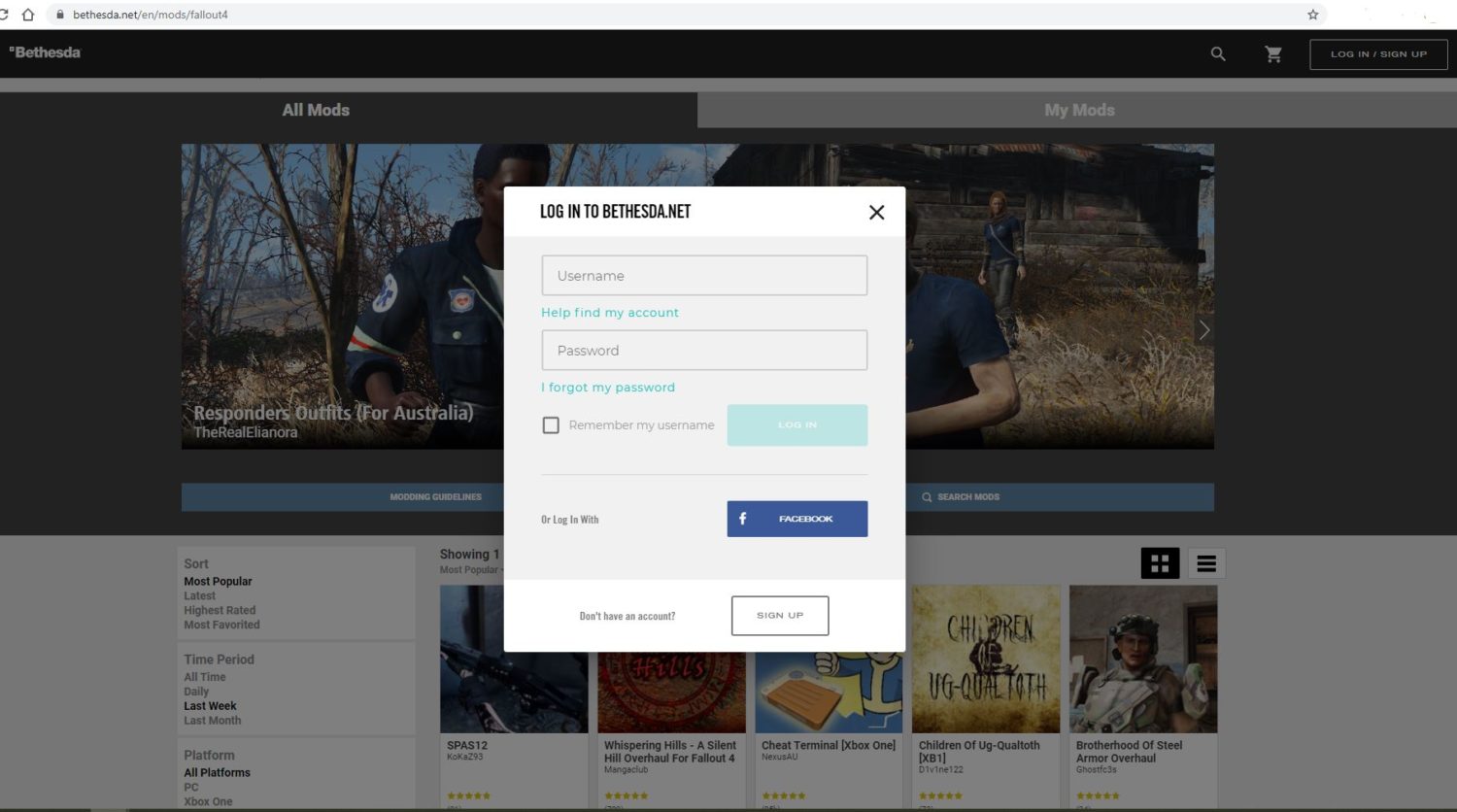Click D1v1ne122 author name
The height and width of the screenshot is (812, 1457).
pyautogui.click(x=941, y=770)
